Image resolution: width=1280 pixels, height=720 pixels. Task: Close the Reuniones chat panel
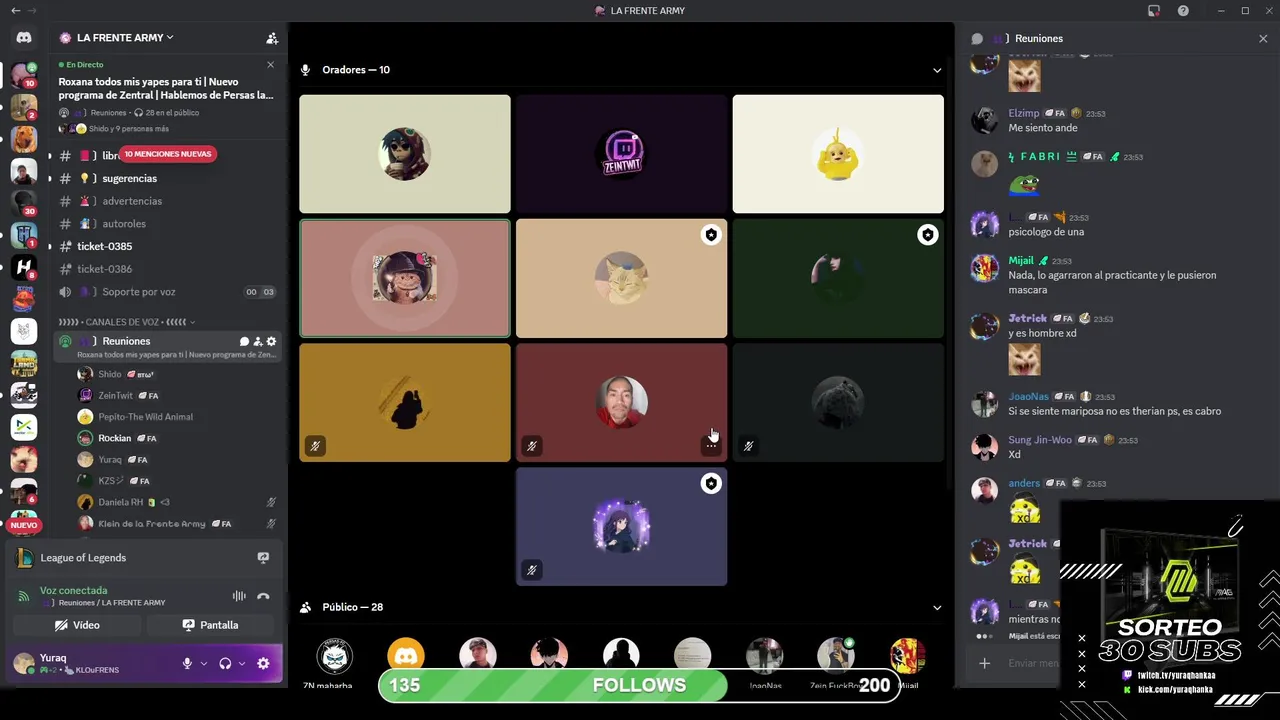[x=1263, y=38]
